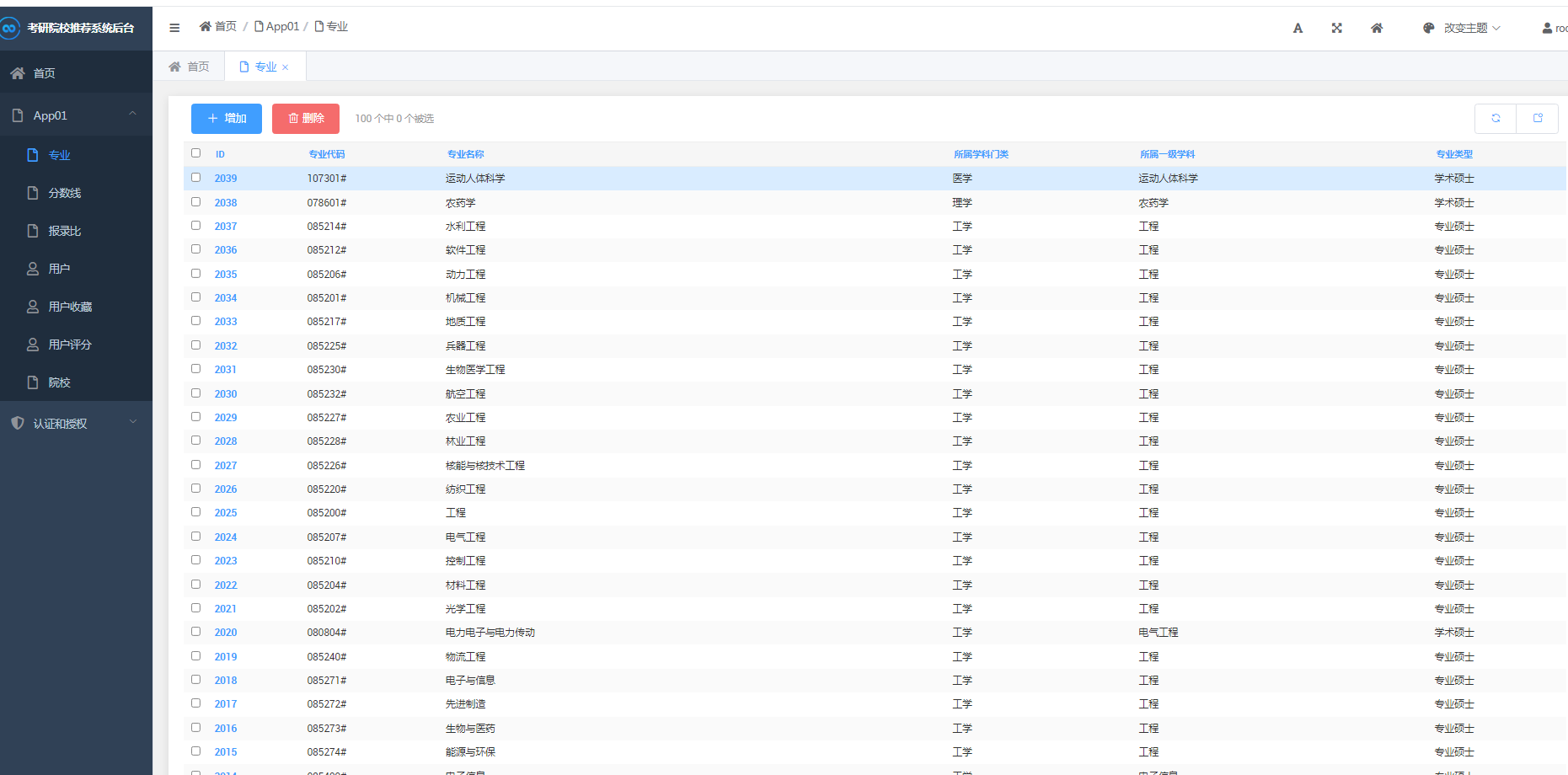The height and width of the screenshot is (775, 1568).
Task: Check the row 2036 checkbox
Action: [x=195, y=249]
